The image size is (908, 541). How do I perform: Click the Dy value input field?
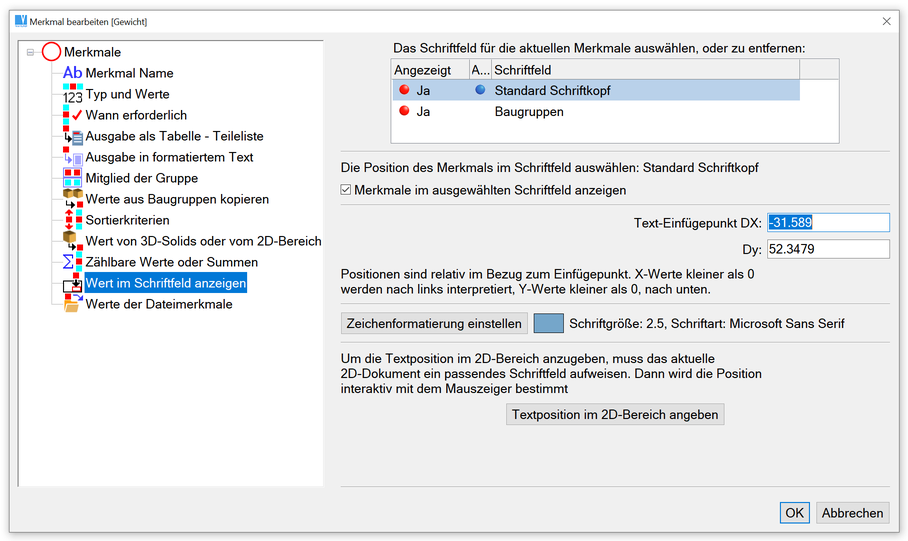click(x=828, y=249)
